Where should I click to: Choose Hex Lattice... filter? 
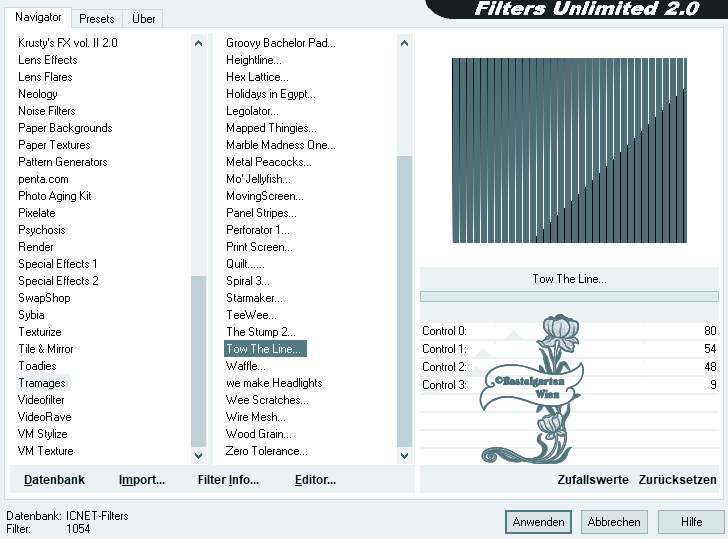257,77
